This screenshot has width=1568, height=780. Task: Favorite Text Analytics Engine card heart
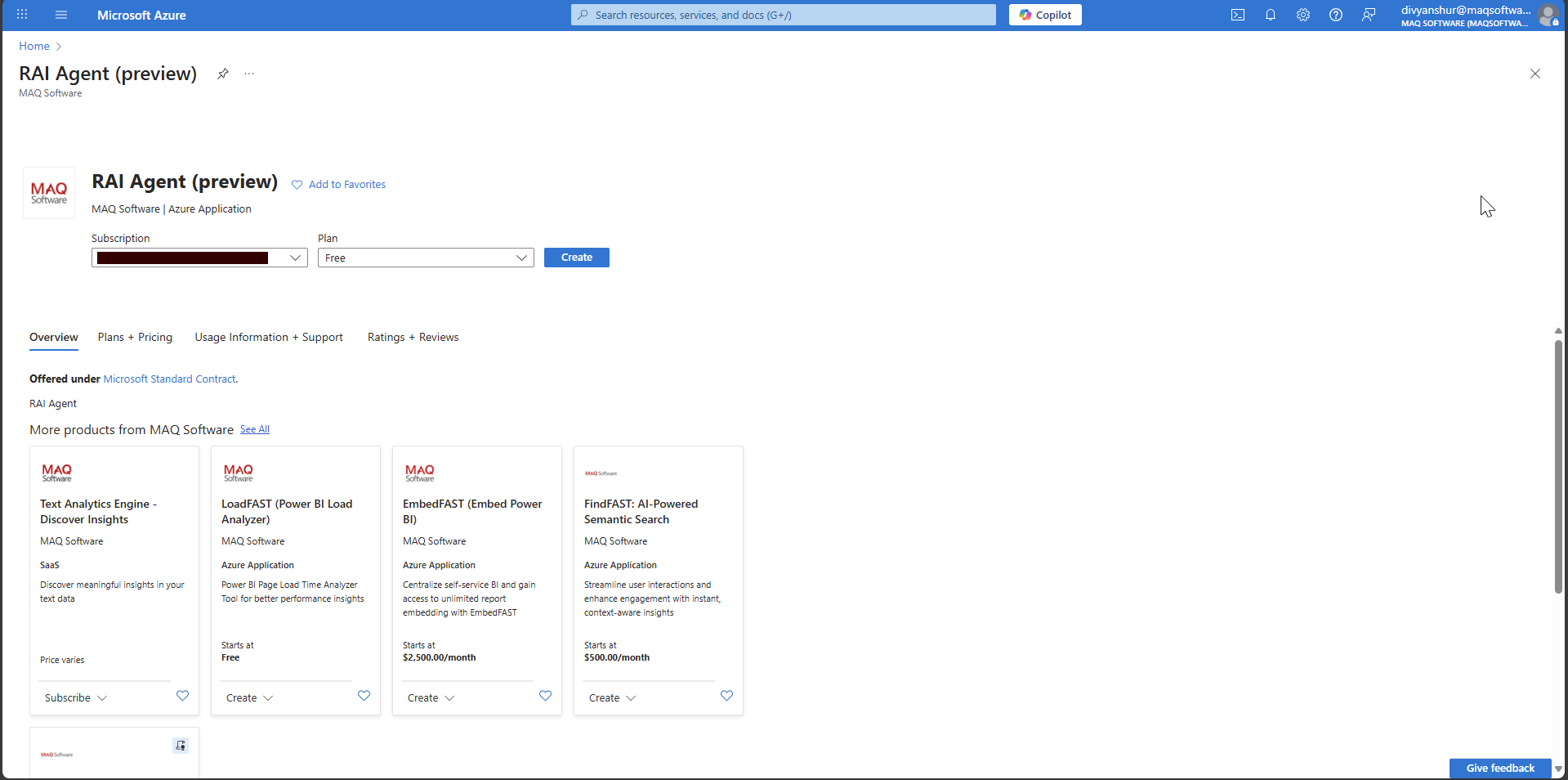182,696
